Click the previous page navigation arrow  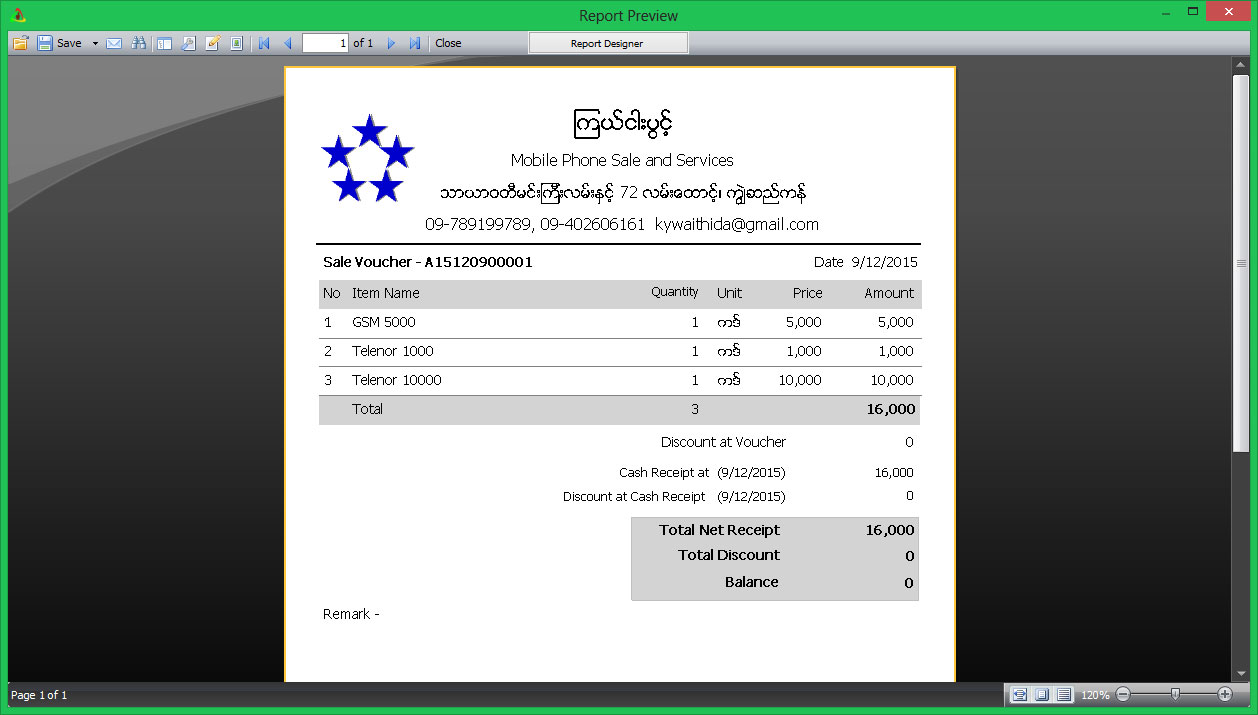coord(287,43)
